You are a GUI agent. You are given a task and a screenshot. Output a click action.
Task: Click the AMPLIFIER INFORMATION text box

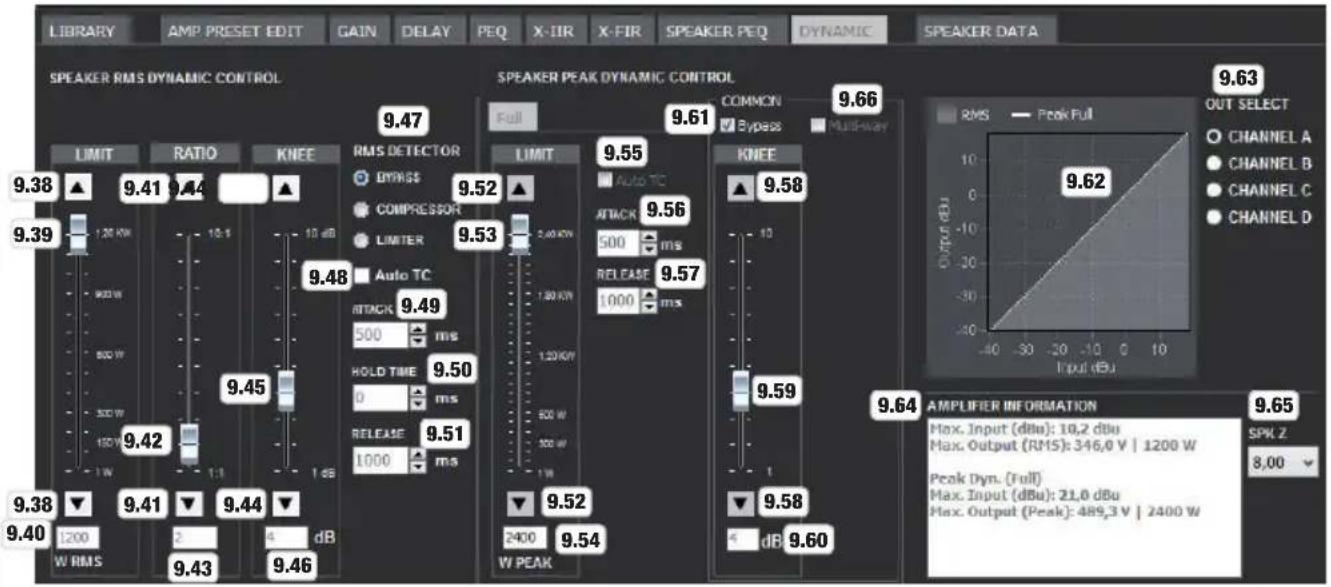pyautogui.click(x=1083, y=495)
